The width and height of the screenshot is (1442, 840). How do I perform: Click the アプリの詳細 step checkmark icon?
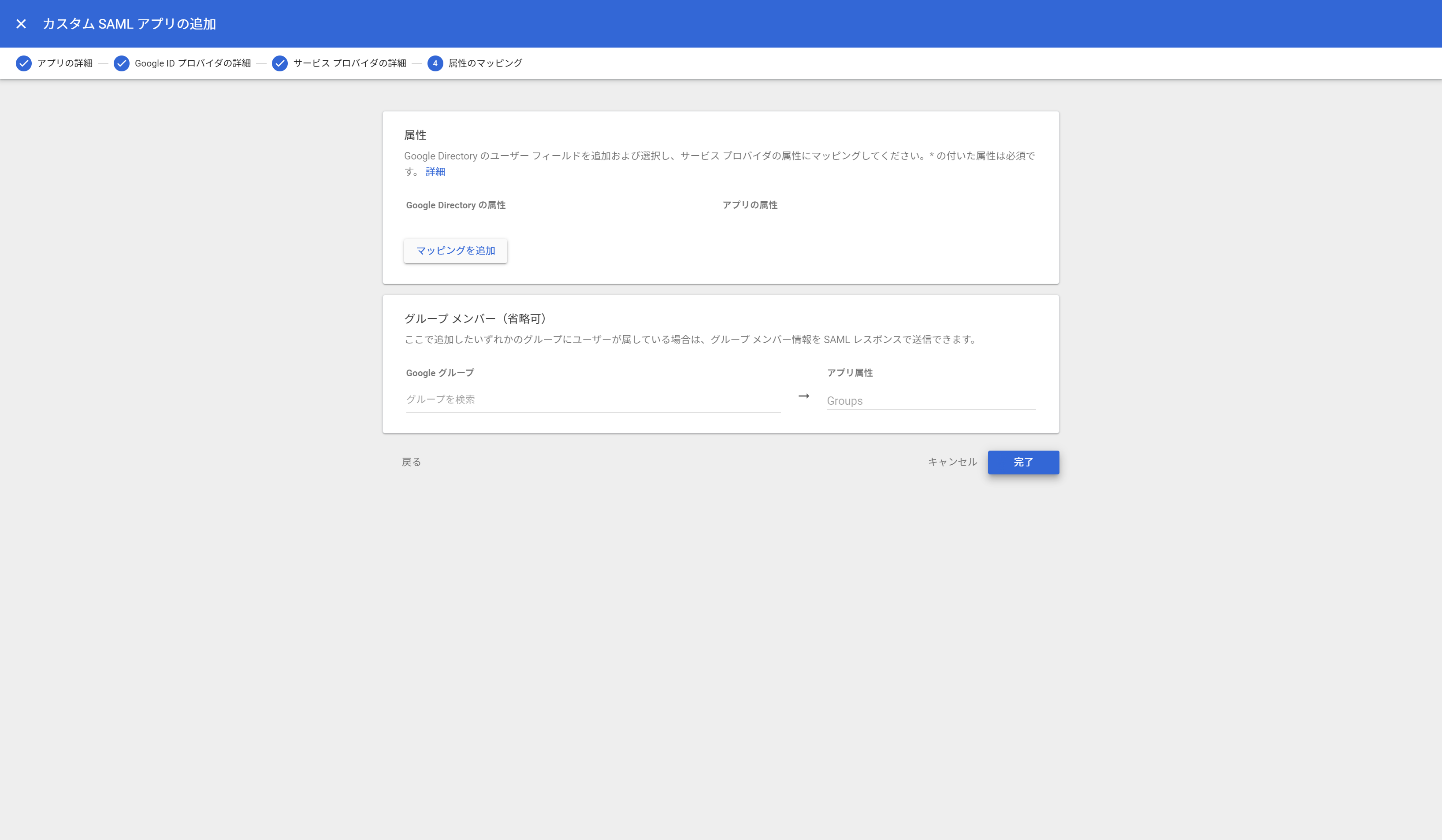(23, 63)
